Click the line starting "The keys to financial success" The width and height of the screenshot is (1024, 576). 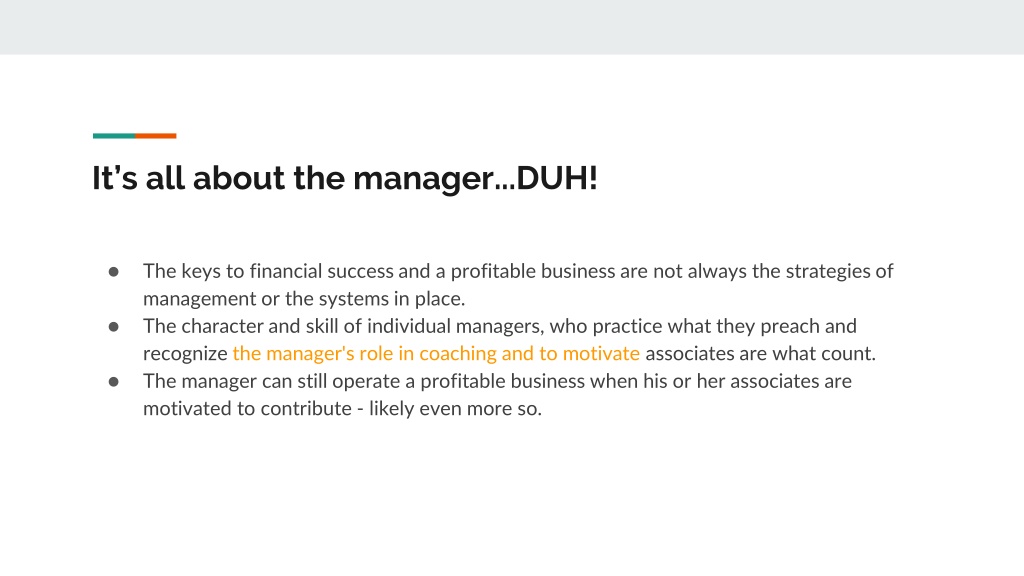tap(518, 271)
